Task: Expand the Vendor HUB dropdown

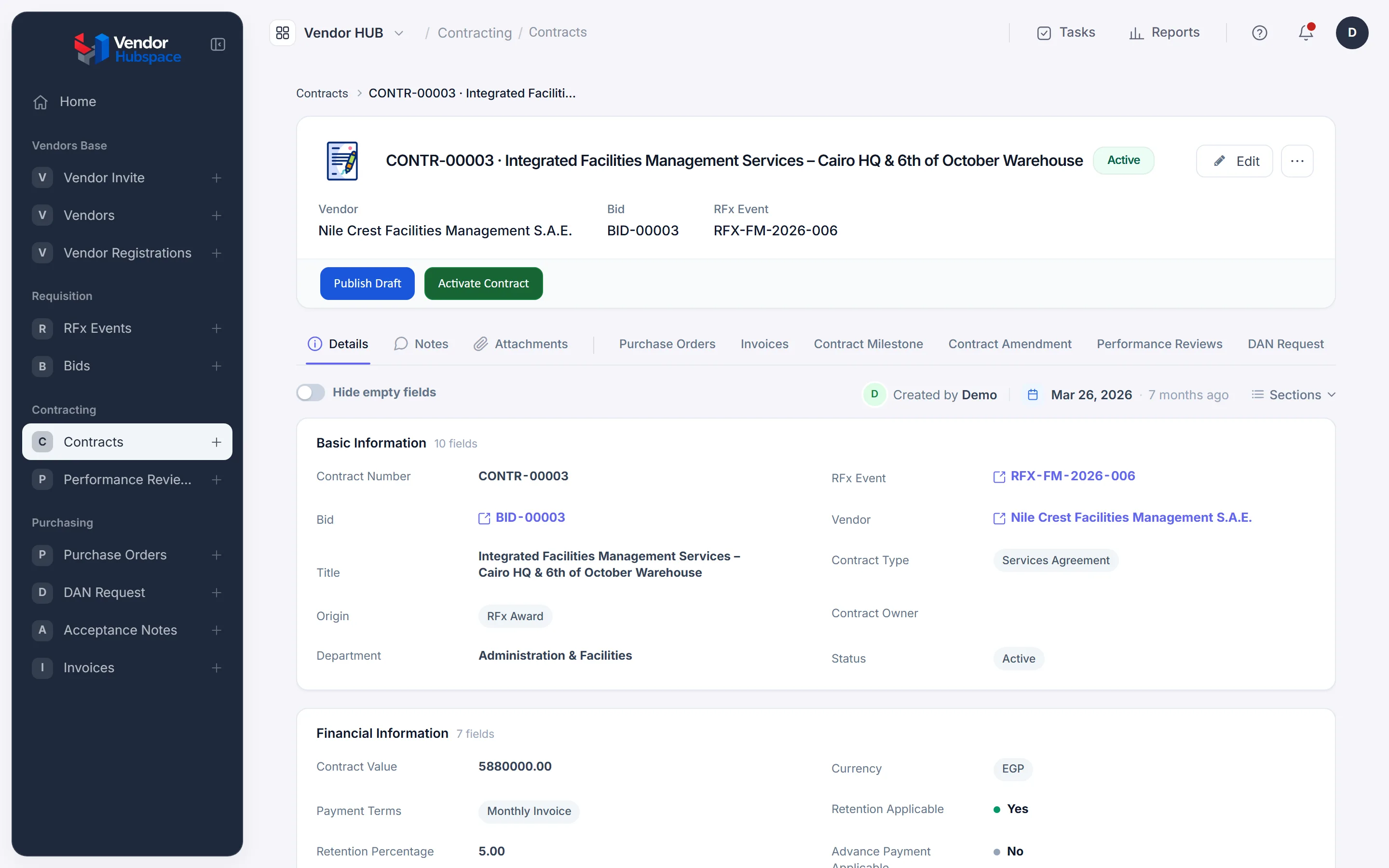Action: (x=399, y=33)
